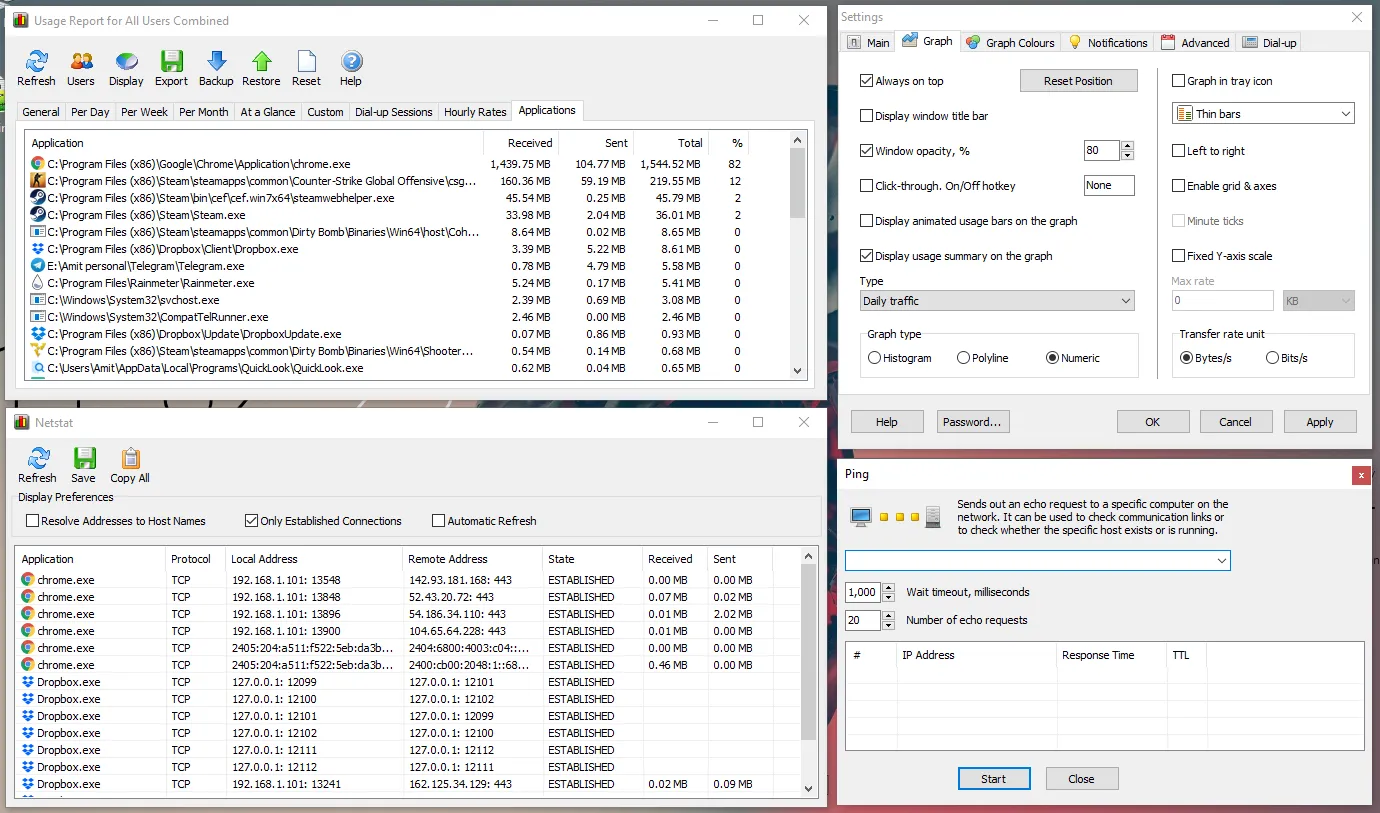
Task: Decrease number of echo requests stepper
Action: click(x=888, y=625)
